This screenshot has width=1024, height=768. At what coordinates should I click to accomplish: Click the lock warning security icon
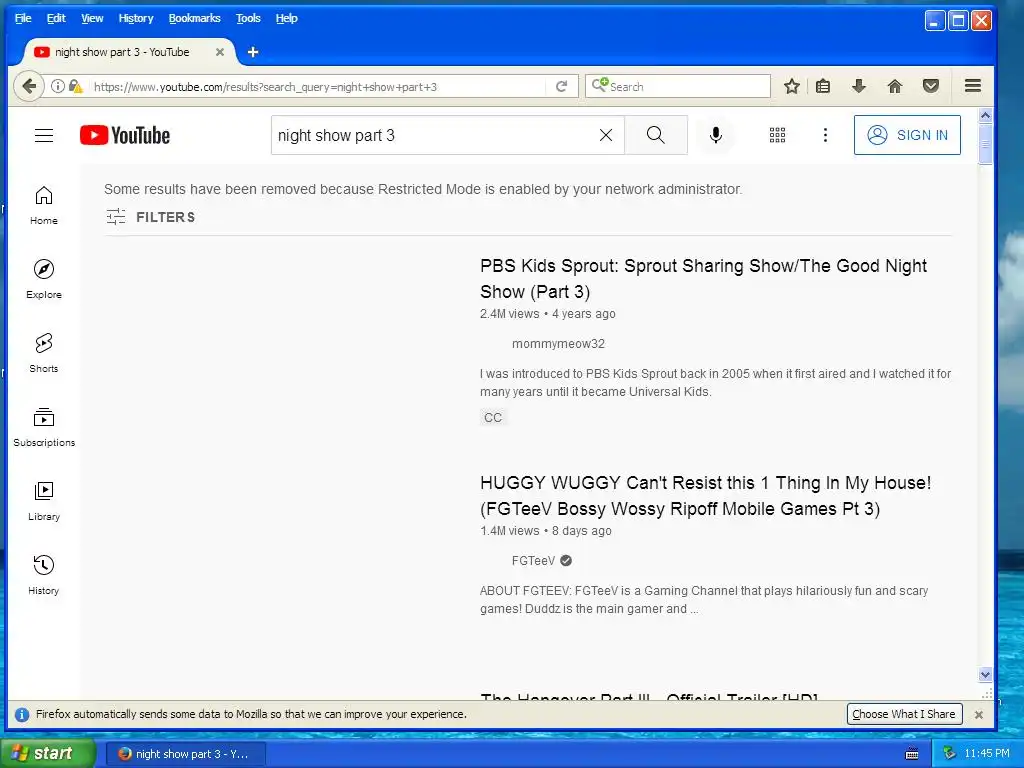(75, 86)
